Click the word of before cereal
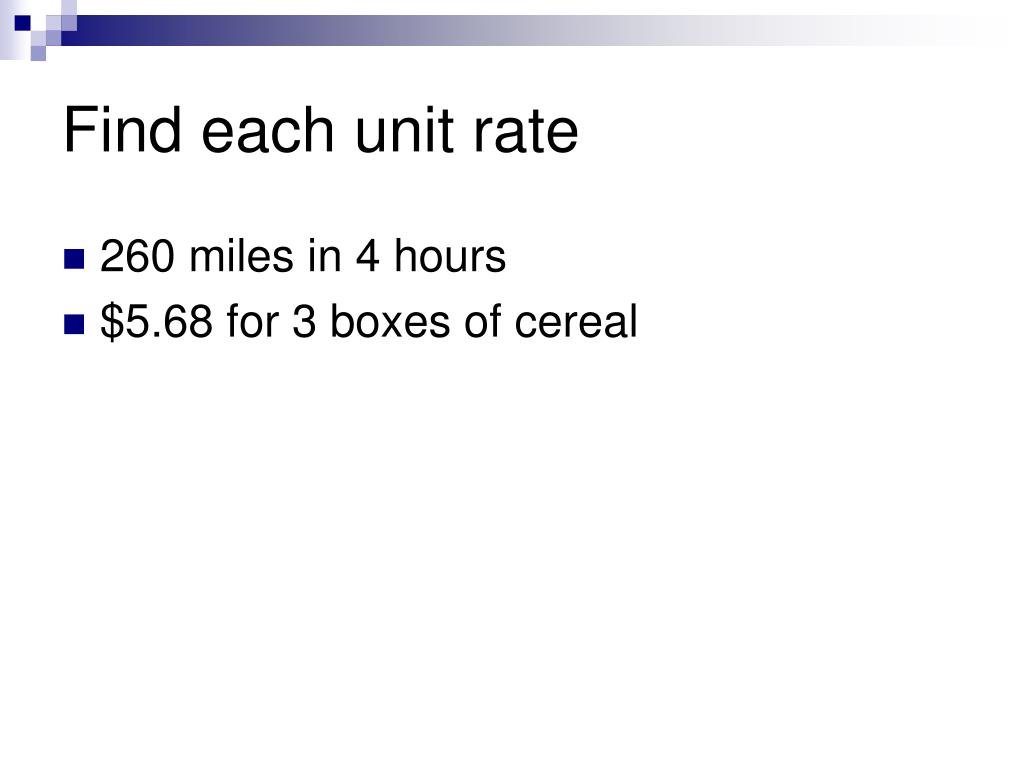This screenshot has width=1024, height=768. tap(482, 321)
